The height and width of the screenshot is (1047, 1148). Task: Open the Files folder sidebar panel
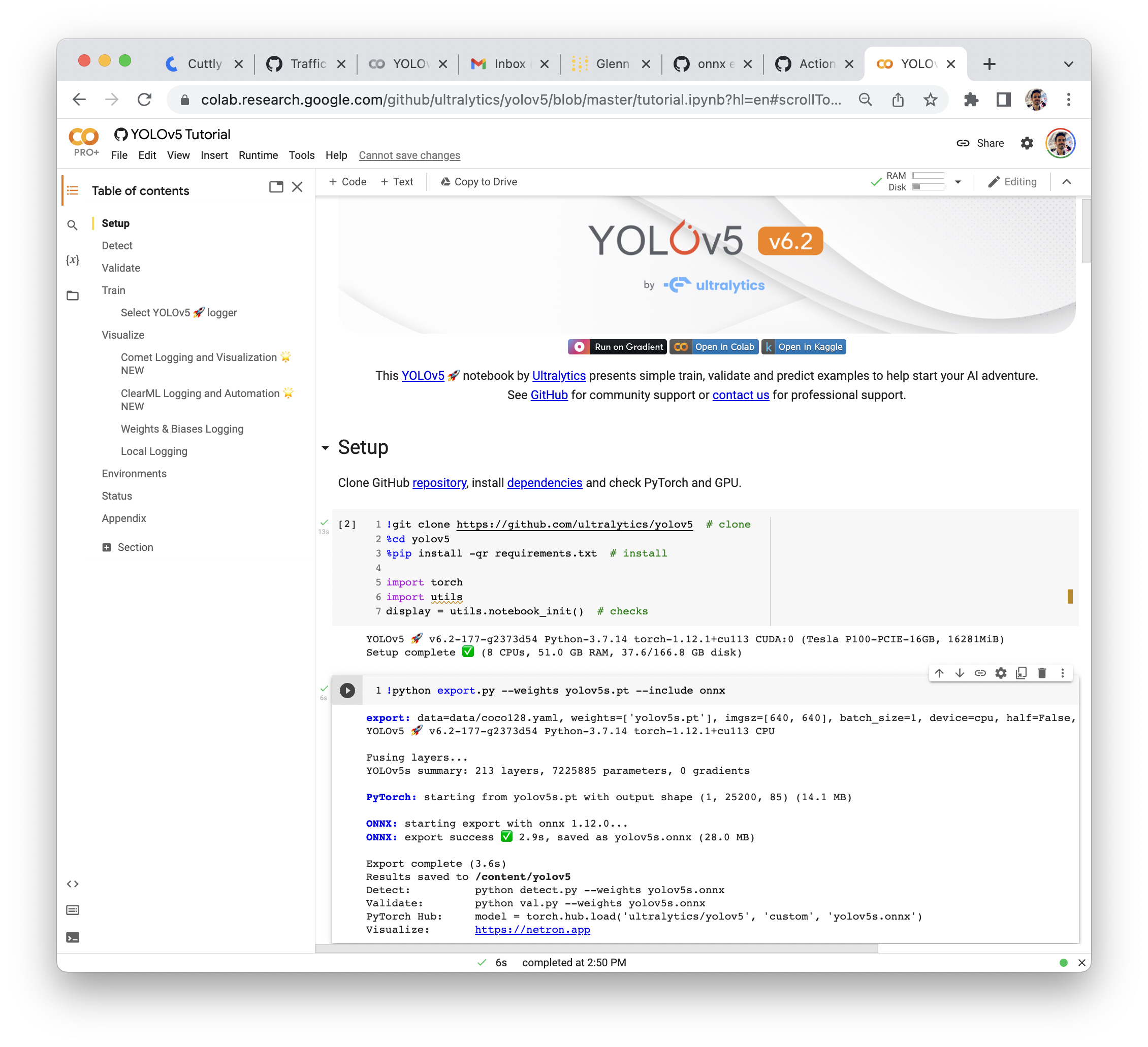point(72,296)
